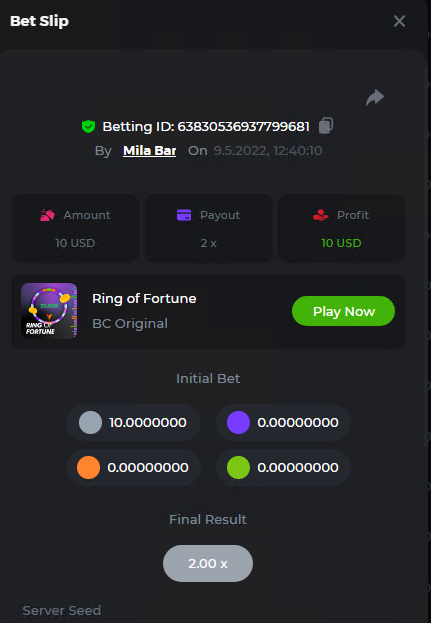Select the gray color bet circle
The width and height of the screenshot is (431, 623).
tap(90, 422)
